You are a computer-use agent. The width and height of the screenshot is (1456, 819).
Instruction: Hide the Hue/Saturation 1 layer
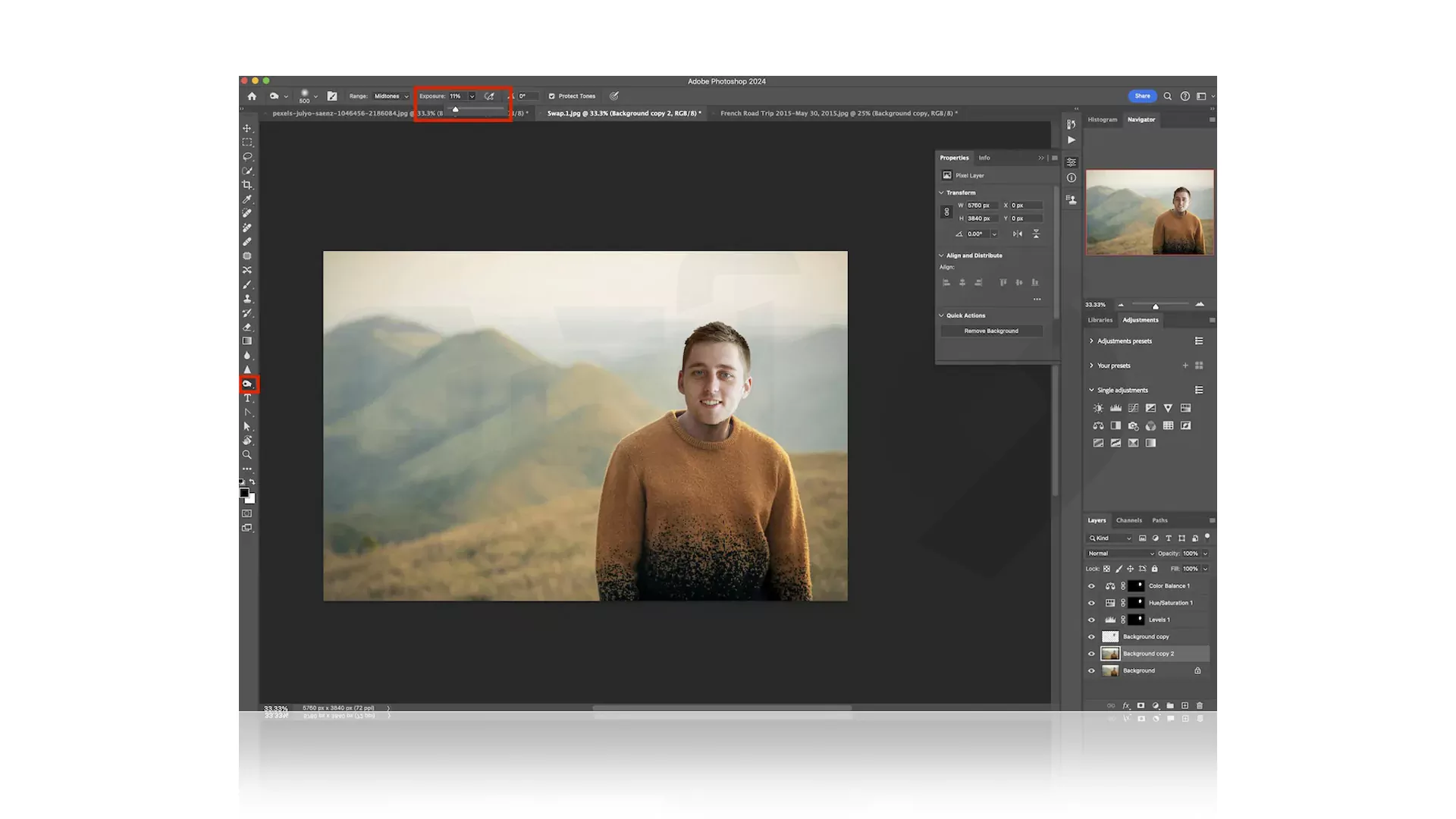(x=1091, y=603)
